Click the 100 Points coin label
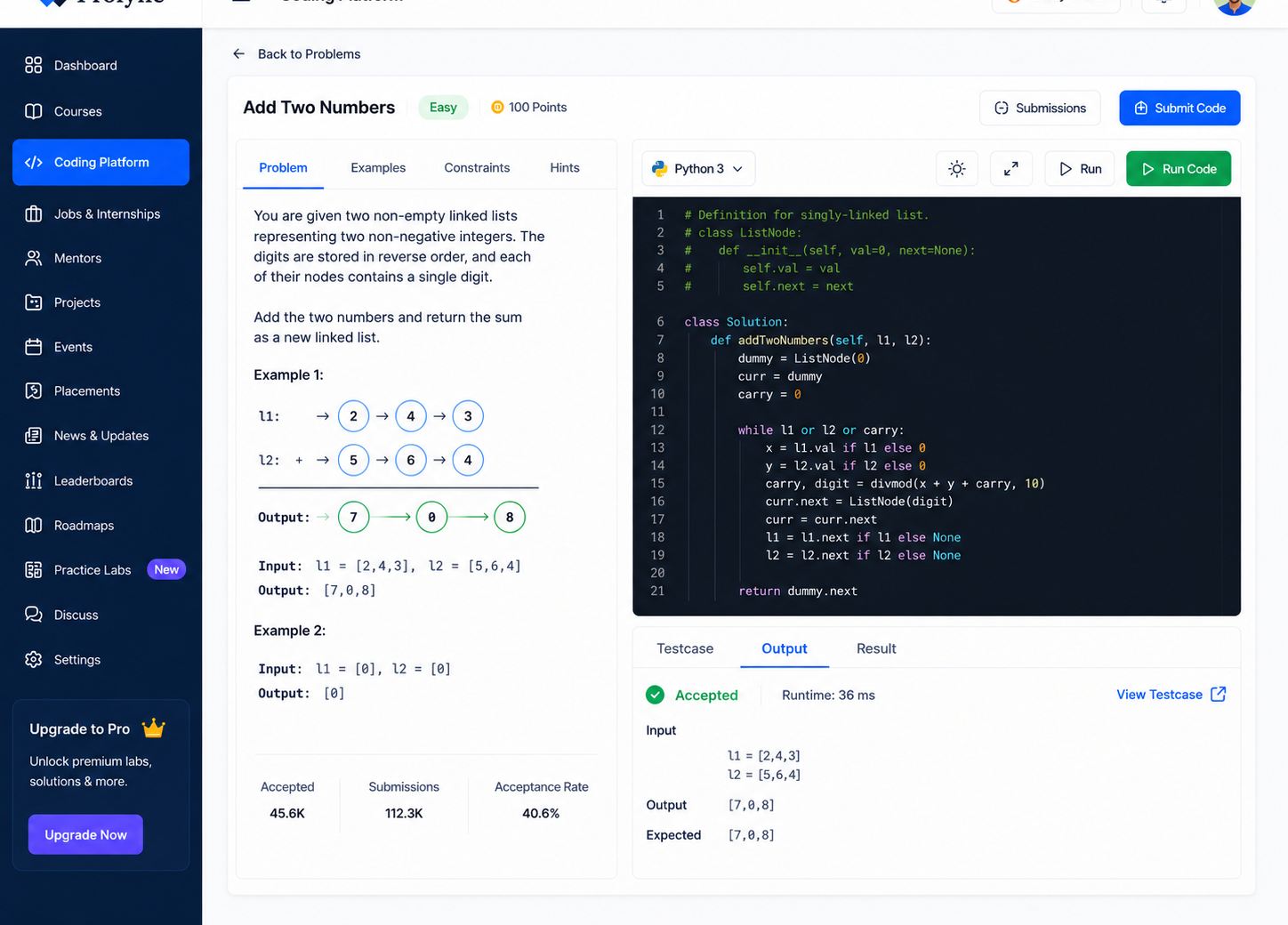 [x=529, y=108]
